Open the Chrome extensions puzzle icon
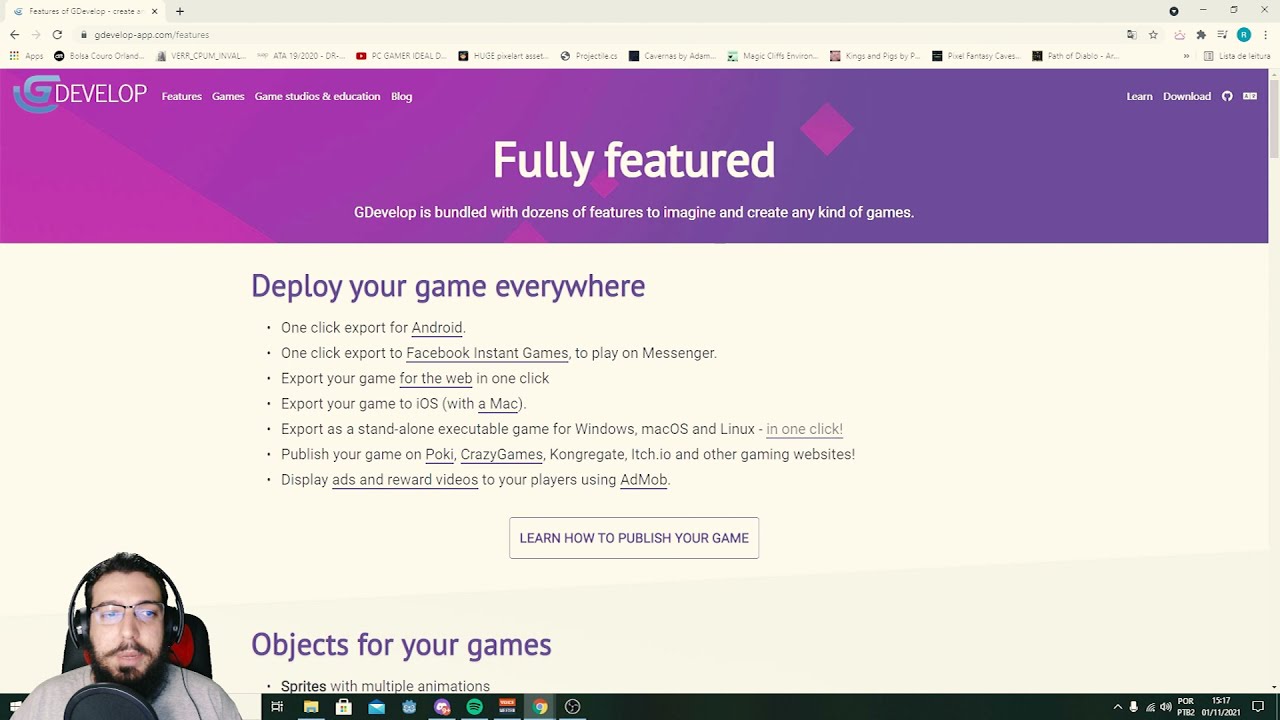This screenshot has width=1280, height=720. [1201, 34]
